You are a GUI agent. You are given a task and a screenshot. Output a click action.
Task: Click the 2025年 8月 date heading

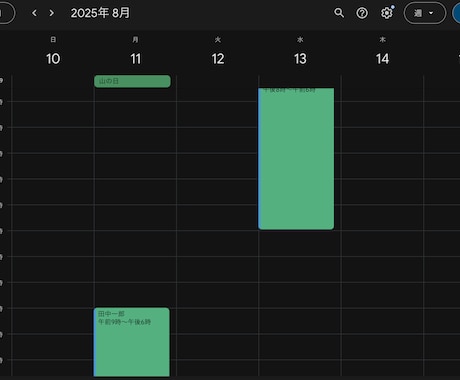click(100, 13)
